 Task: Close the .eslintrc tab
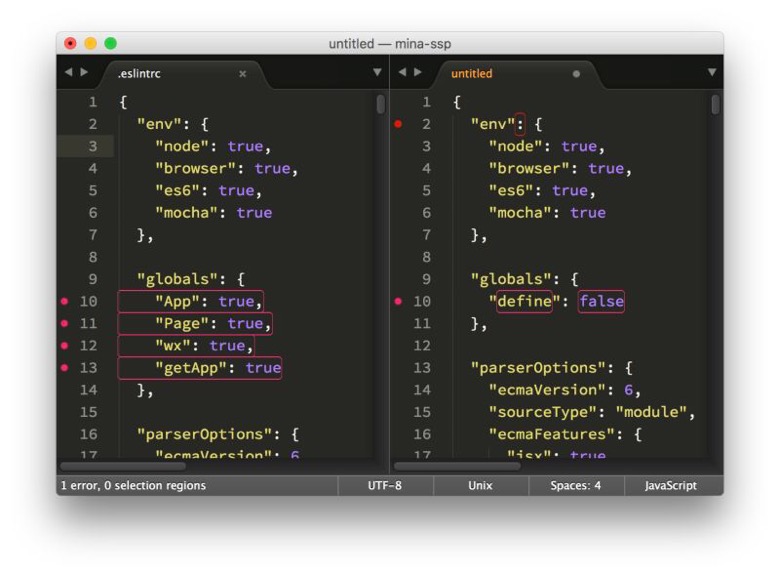(242, 74)
